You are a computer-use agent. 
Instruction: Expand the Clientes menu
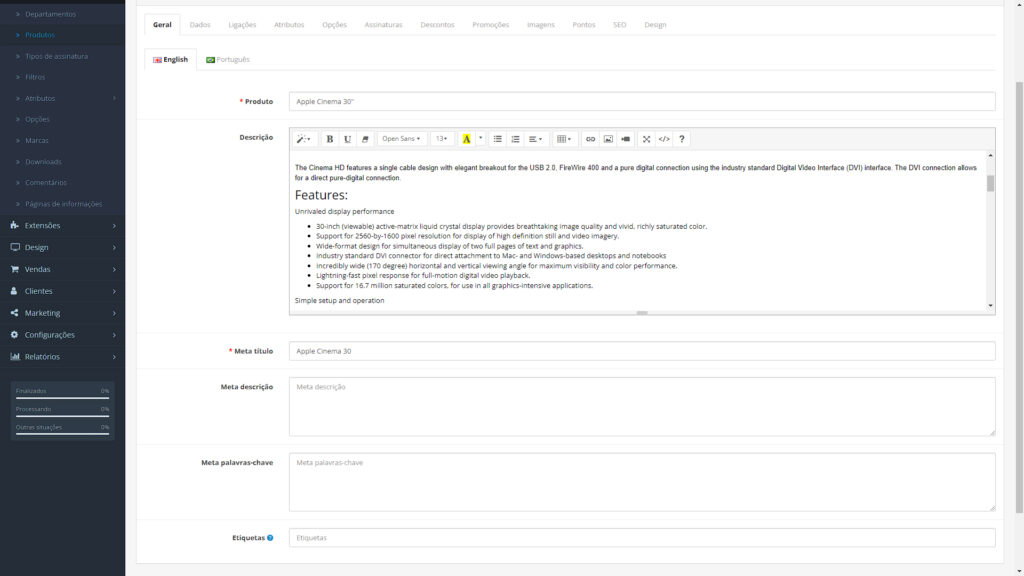63,291
